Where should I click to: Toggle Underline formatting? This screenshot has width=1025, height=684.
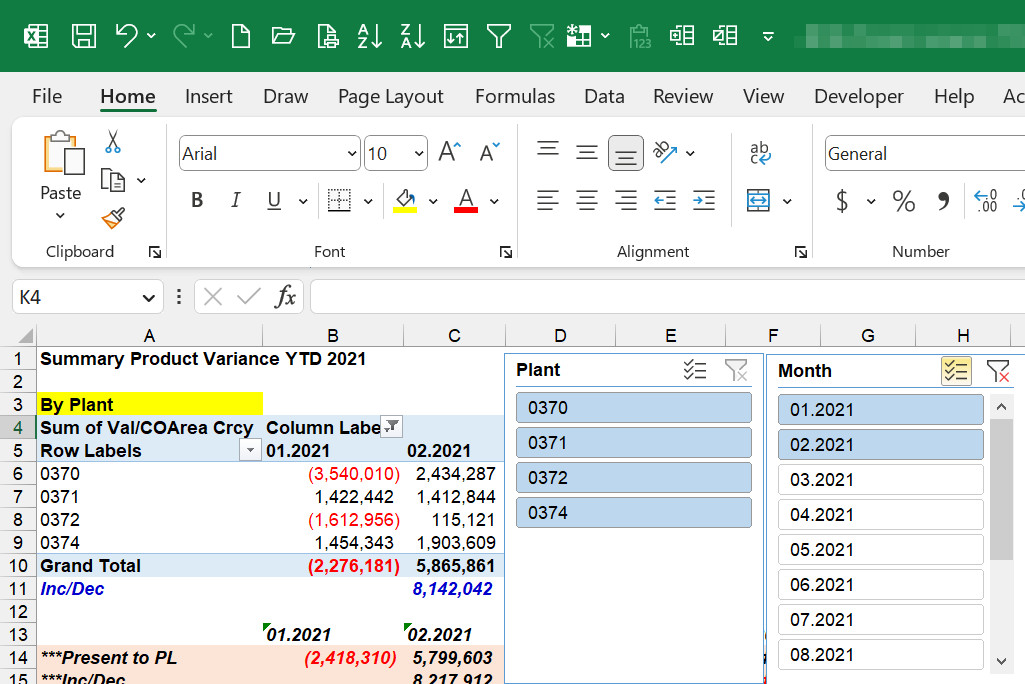pos(274,200)
